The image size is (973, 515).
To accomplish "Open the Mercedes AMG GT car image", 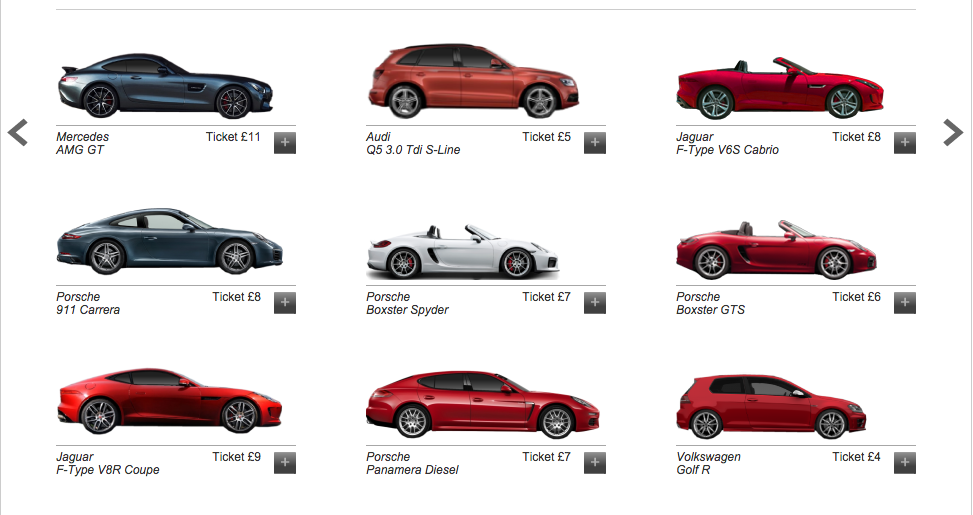I will click(165, 86).
